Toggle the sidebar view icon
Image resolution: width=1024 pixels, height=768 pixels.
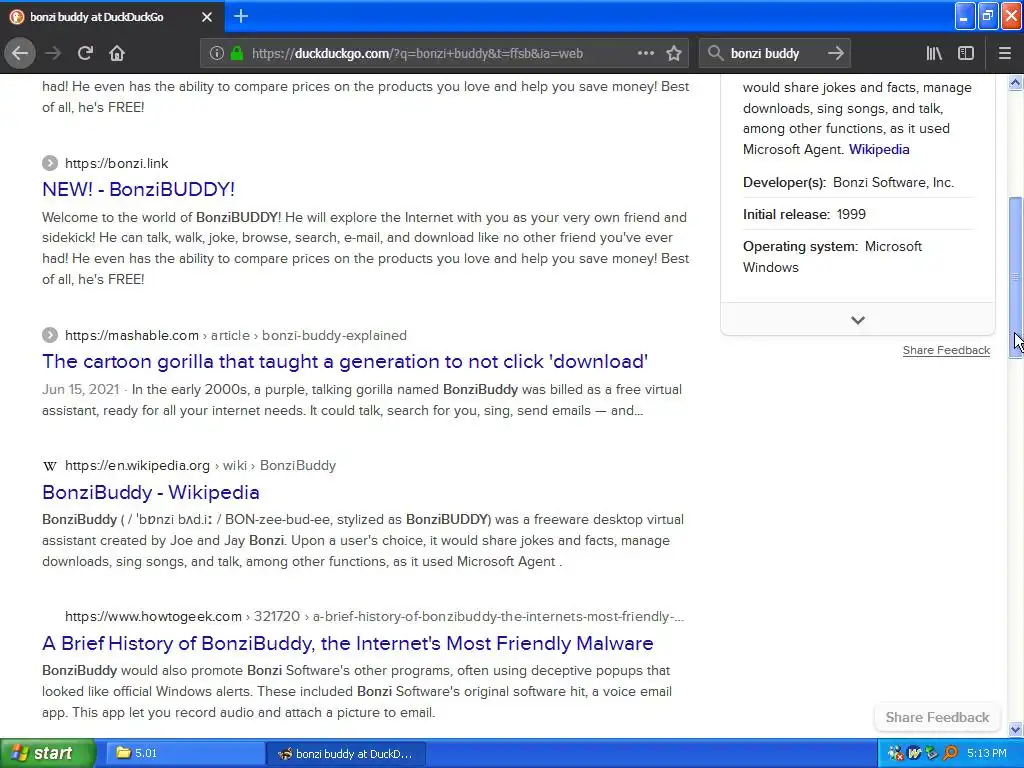click(965, 53)
